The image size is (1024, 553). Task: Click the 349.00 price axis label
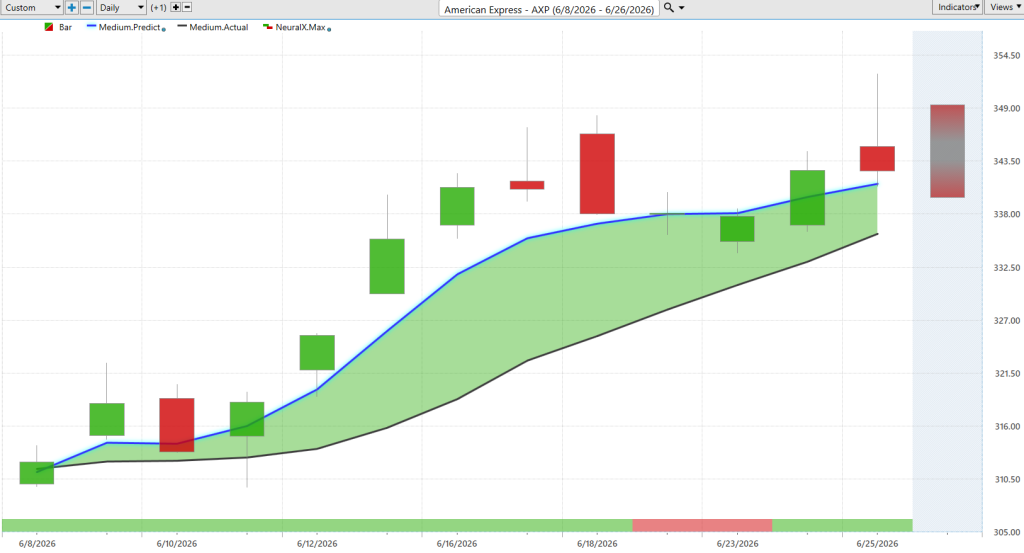1006,108
